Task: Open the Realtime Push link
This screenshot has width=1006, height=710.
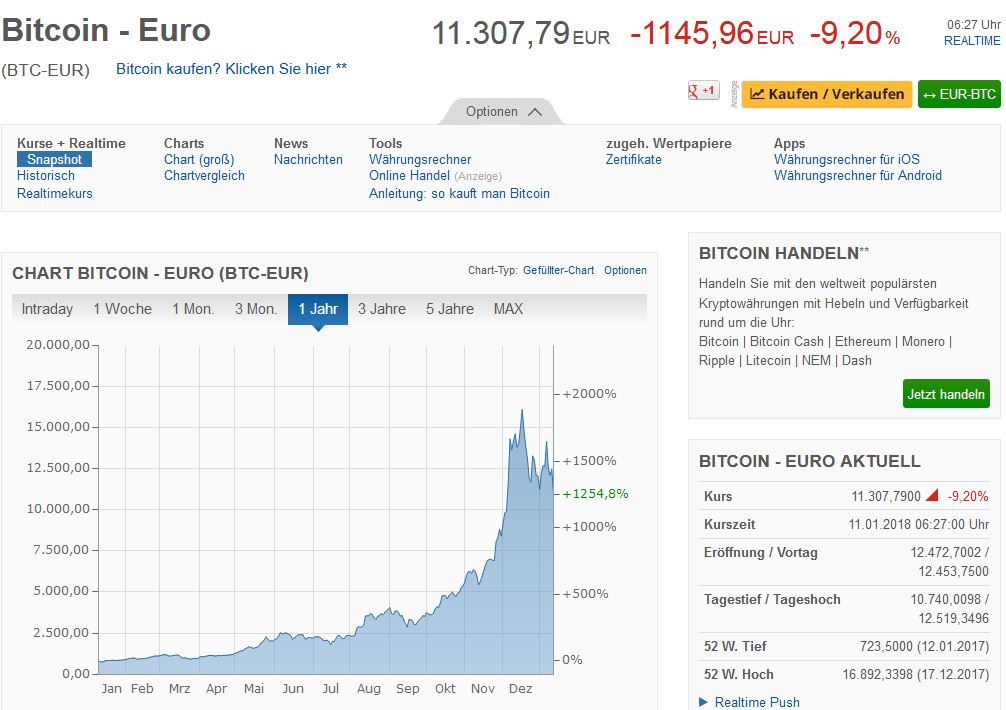Action: [x=757, y=702]
